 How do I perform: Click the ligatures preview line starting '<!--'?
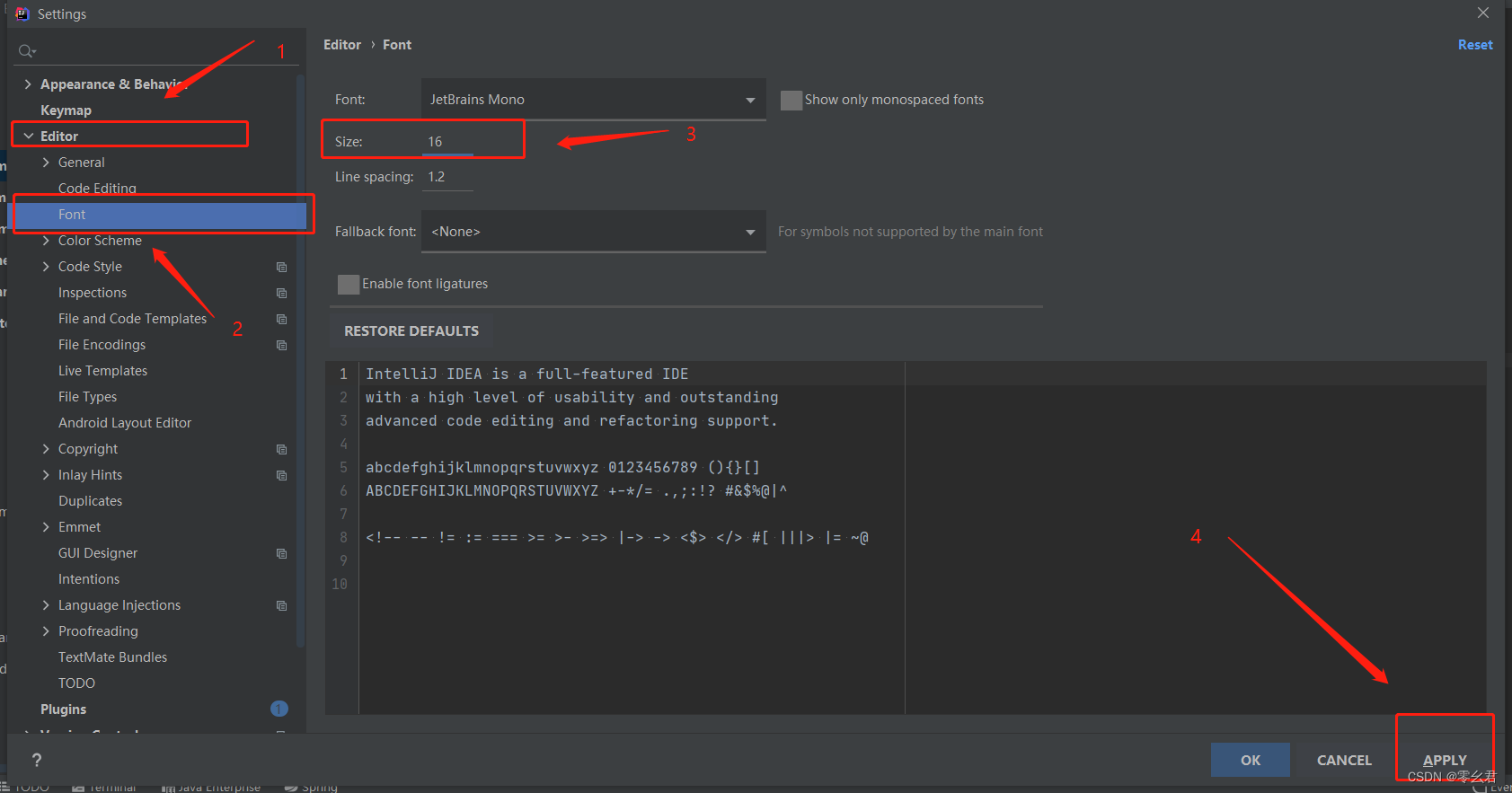[x=616, y=537]
